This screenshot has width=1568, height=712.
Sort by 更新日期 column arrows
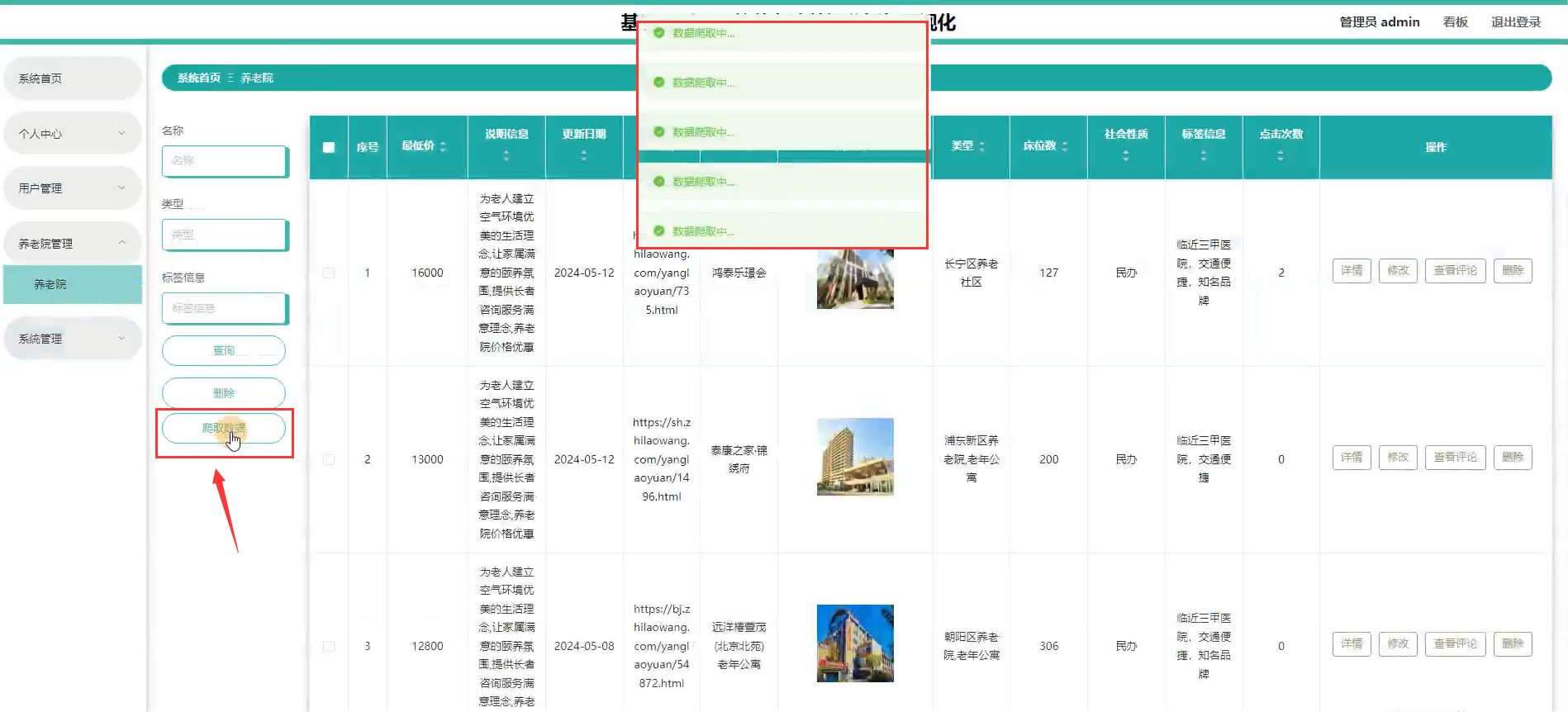[584, 155]
